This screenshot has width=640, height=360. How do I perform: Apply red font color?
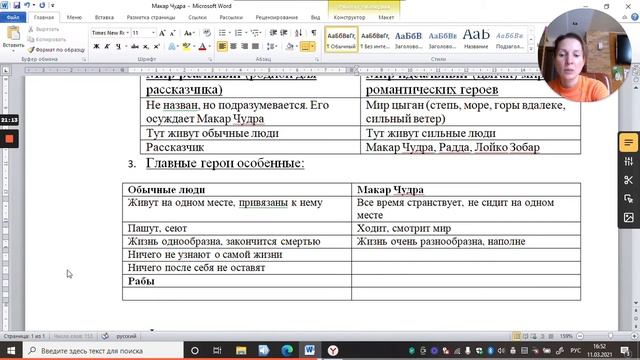(202, 47)
